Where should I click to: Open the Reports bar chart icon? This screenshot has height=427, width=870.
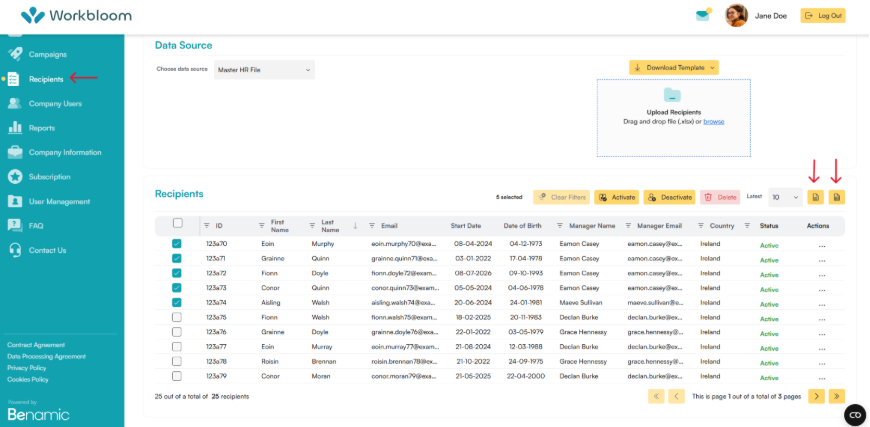coord(15,128)
